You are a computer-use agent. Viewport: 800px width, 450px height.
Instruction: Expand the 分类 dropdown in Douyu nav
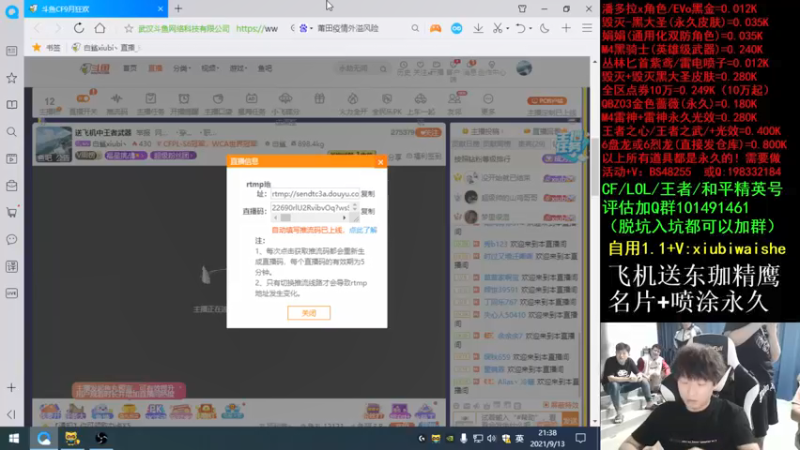(x=182, y=68)
